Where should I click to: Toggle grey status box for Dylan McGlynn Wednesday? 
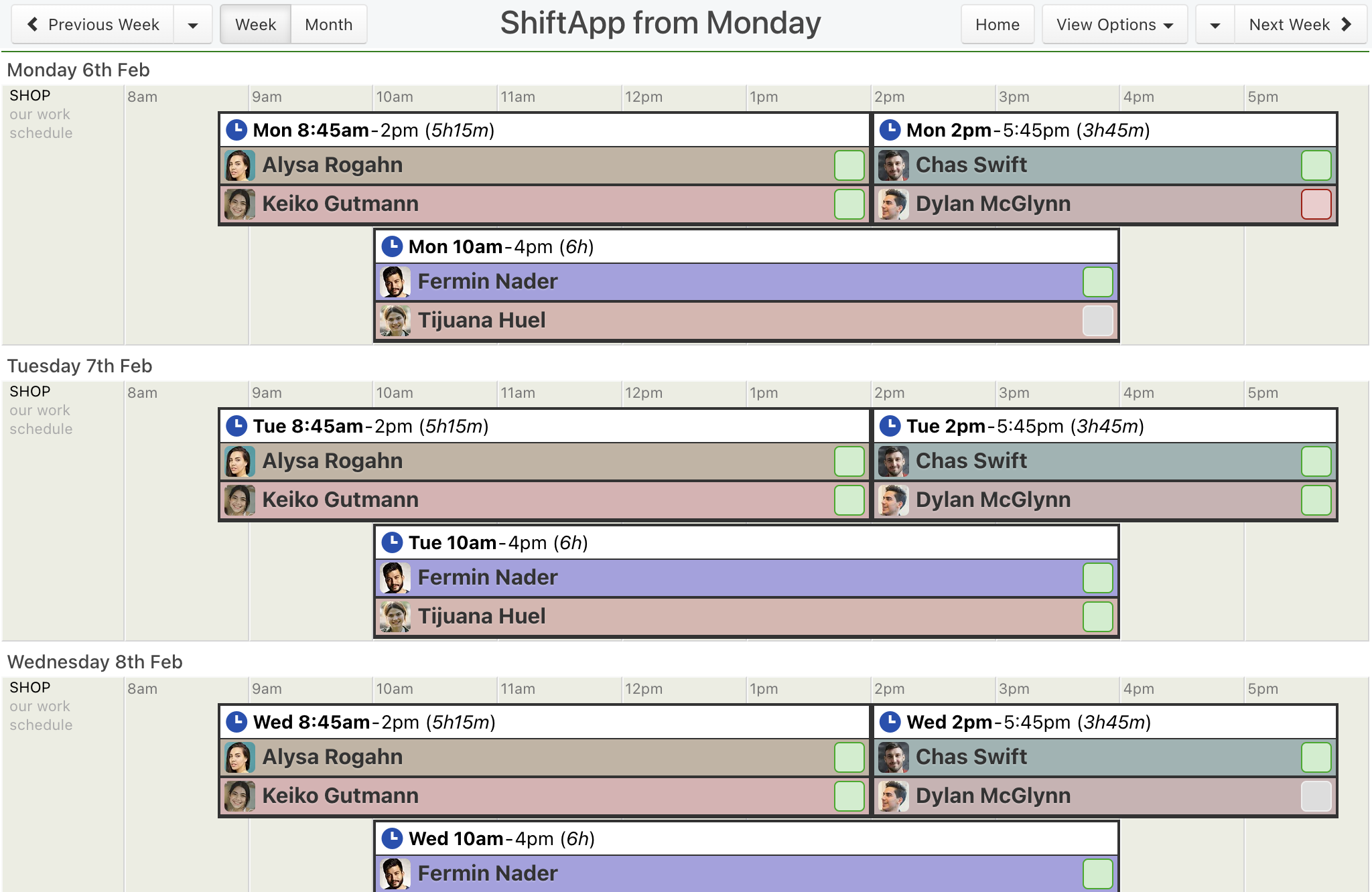[x=1316, y=796]
